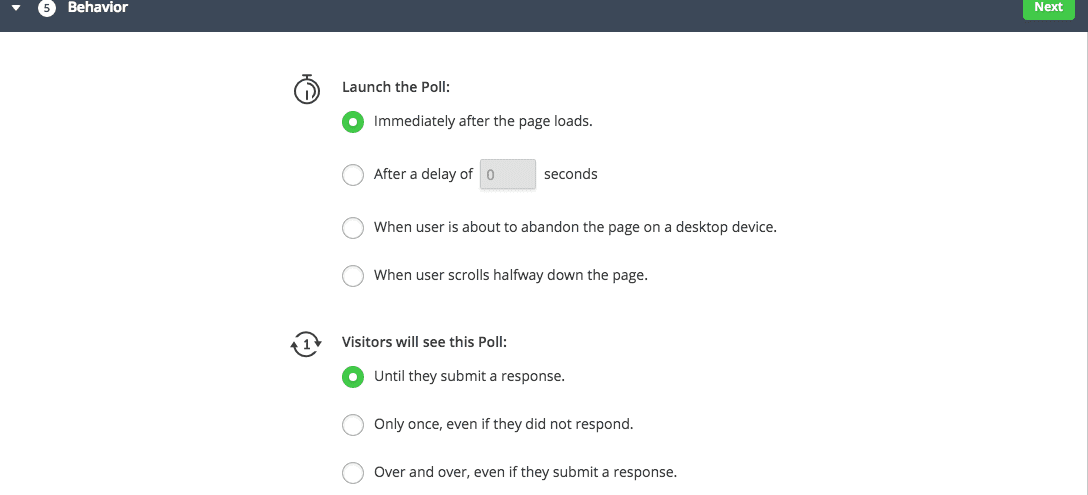Image resolution: width=1088 pixels, height=495 pixels.
Task: Click the Behavior section title
Action: 98,7
